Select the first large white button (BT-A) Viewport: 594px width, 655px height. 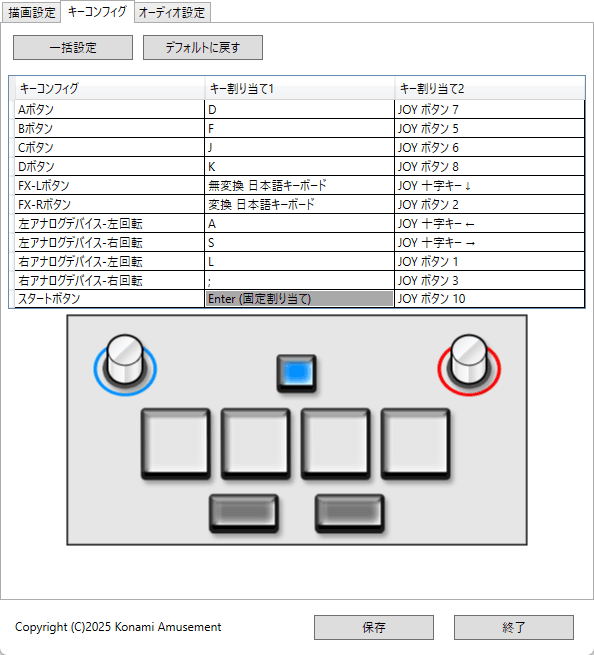pos(175,444)
